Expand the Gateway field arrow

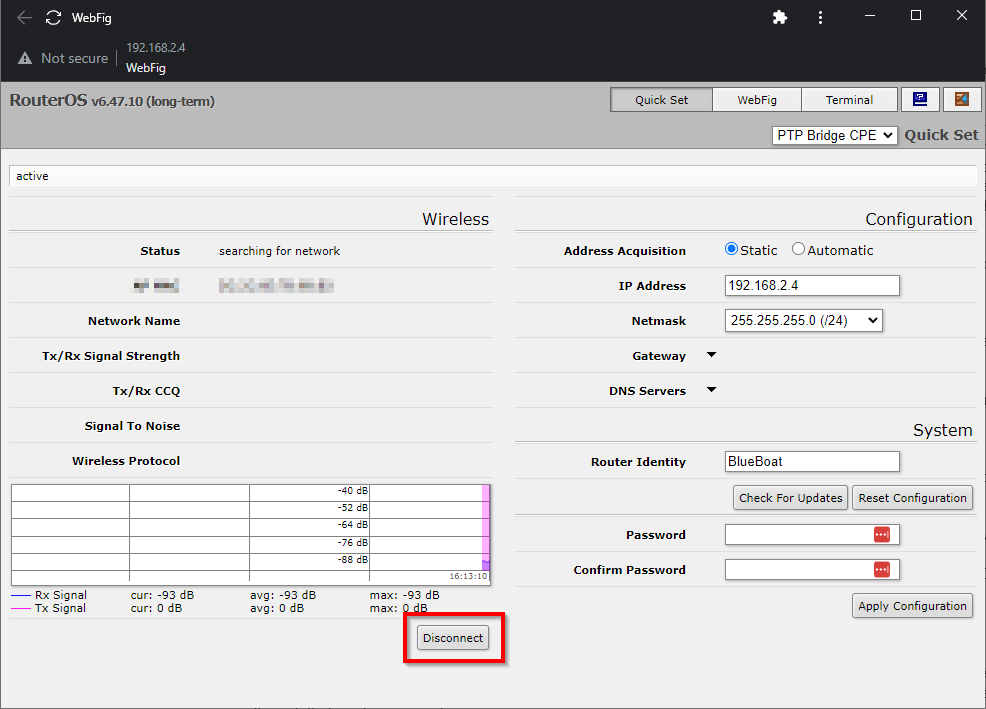pyautogui.click(x=712, y=355)
